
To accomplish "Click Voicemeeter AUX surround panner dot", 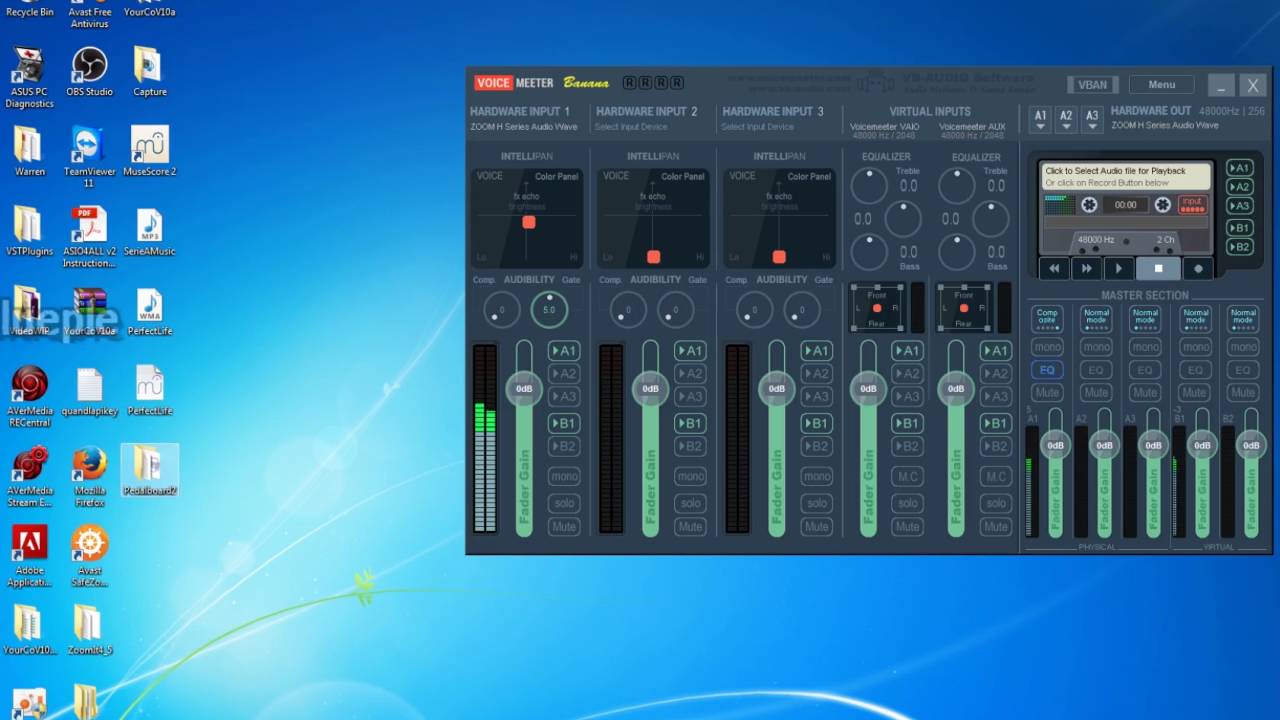I will pos(963,308).
